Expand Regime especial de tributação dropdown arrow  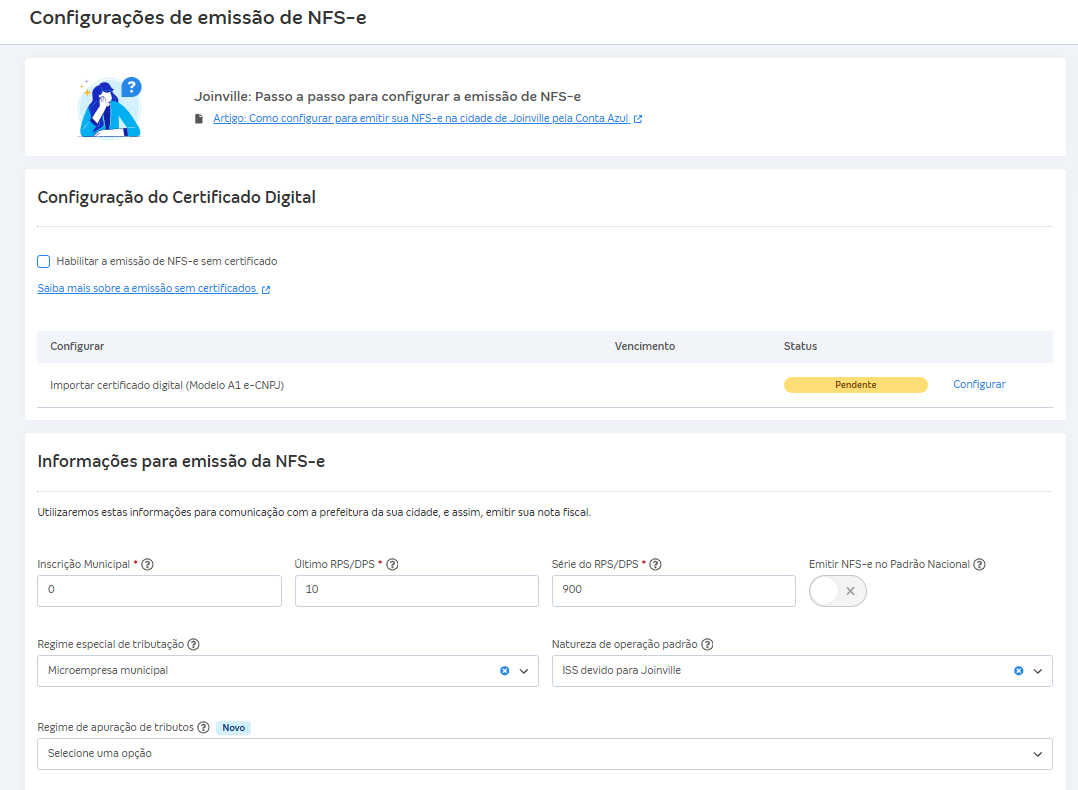(x=524, y=671)
